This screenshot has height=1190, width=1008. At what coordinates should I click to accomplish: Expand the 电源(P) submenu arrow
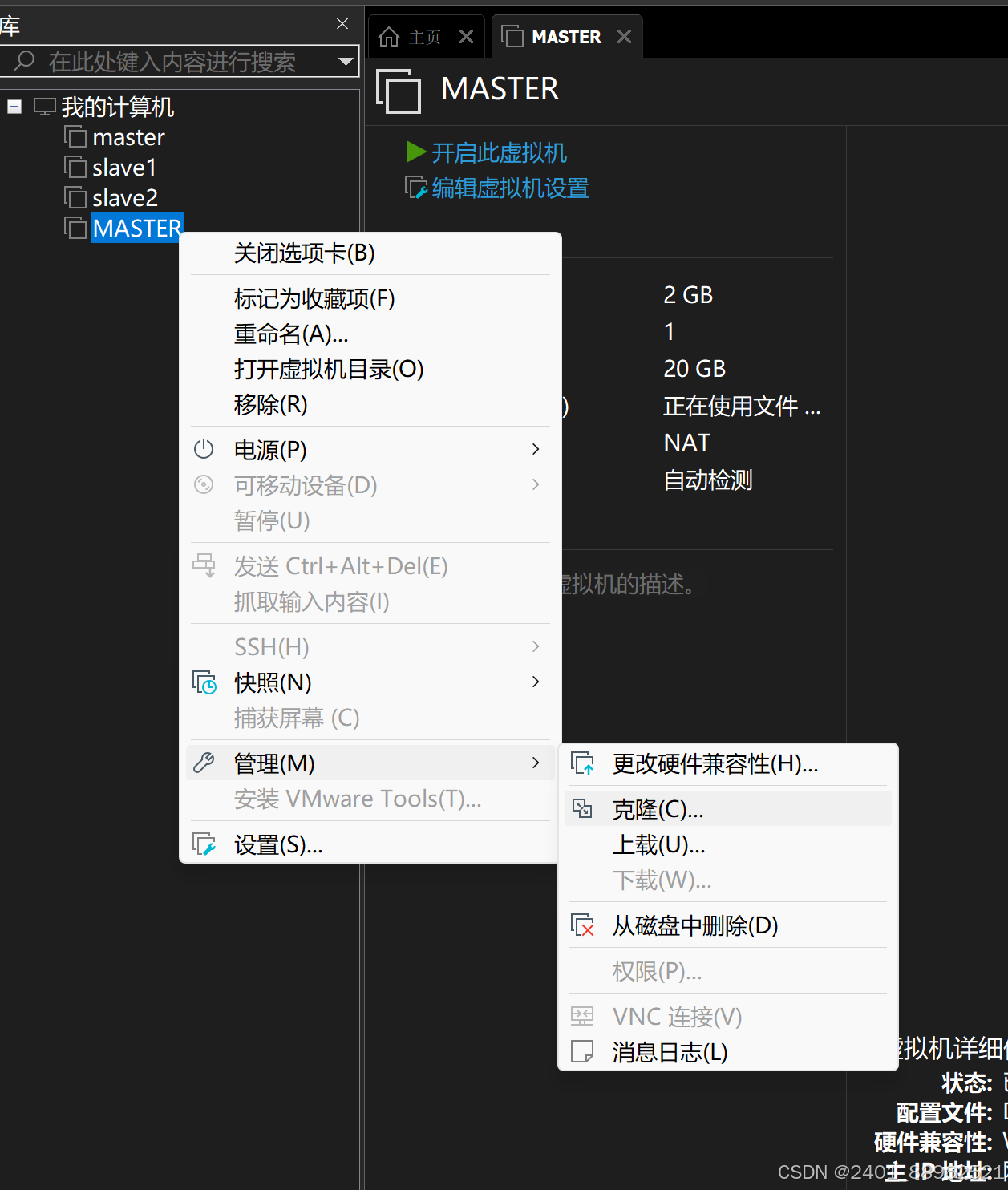coord(536,449)
